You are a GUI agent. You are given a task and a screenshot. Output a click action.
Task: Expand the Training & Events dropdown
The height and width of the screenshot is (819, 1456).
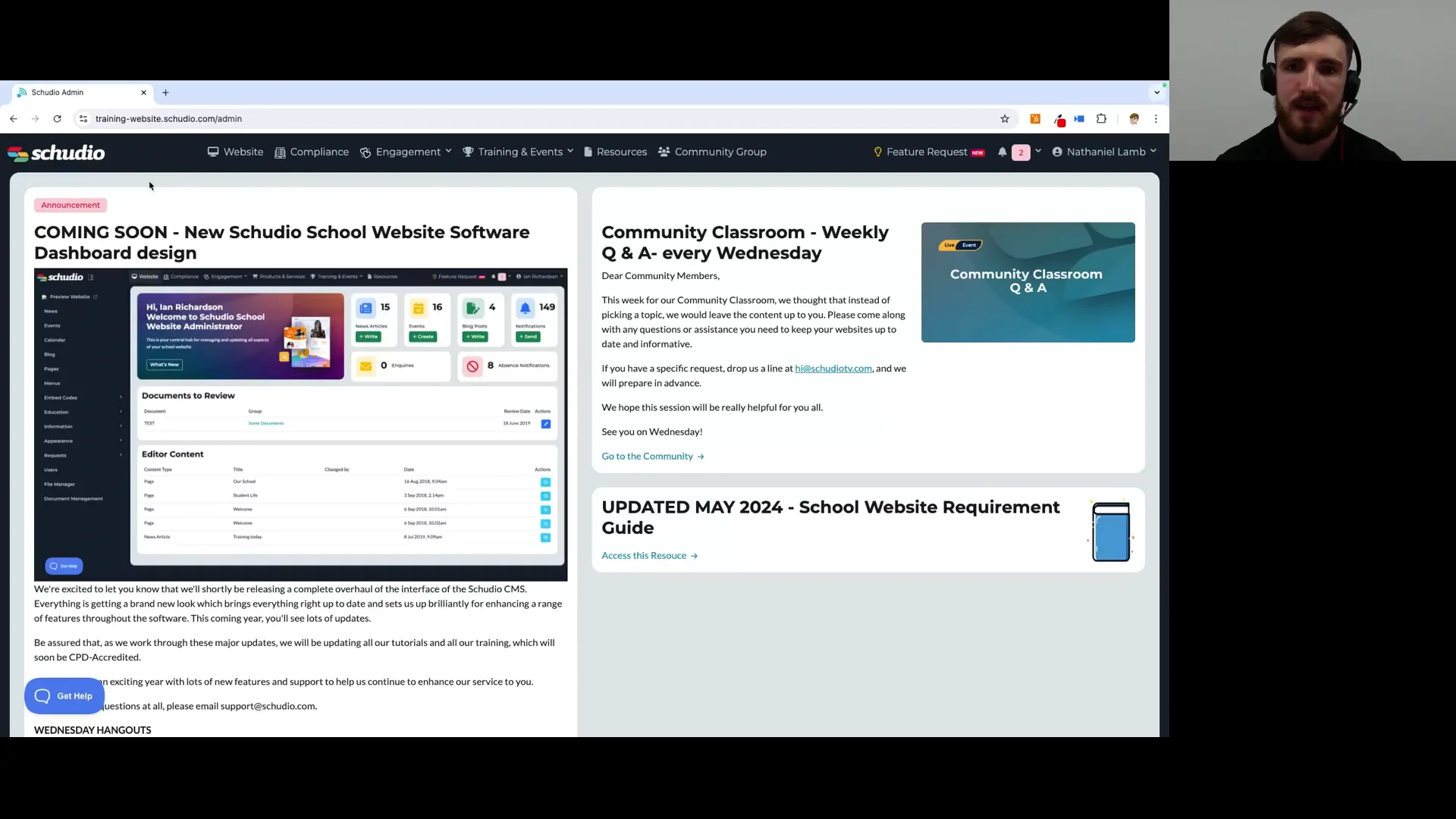click(519, 152)
